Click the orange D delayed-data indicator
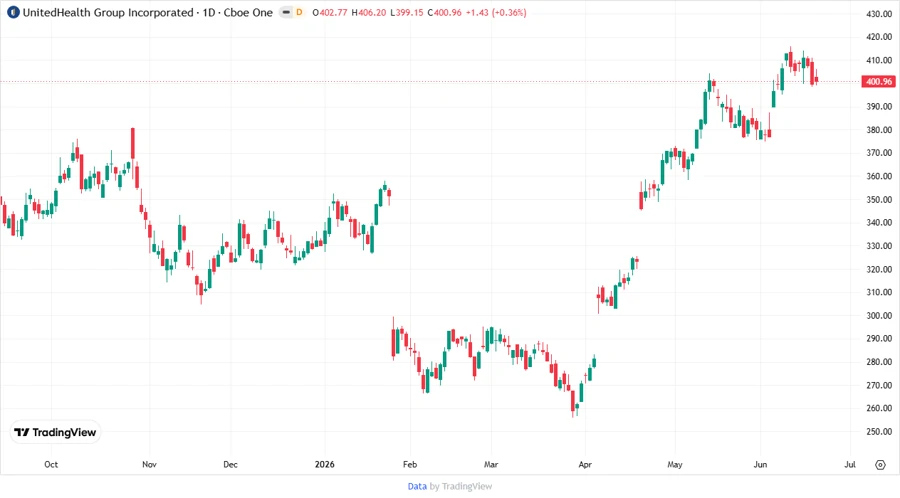 299,13
